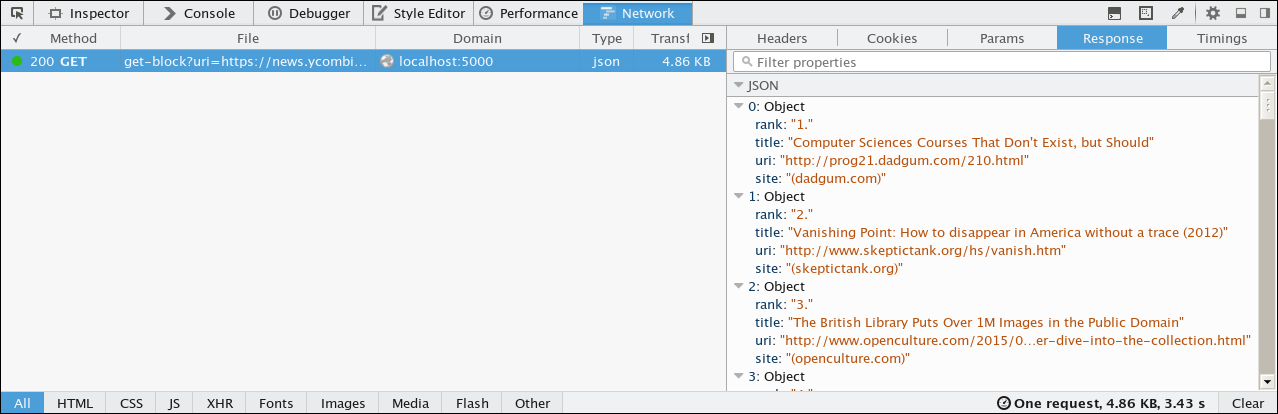This screenshot has width=1278, height=414.
Task: Toggle the HTML filter button
Action: coord(75,403)
